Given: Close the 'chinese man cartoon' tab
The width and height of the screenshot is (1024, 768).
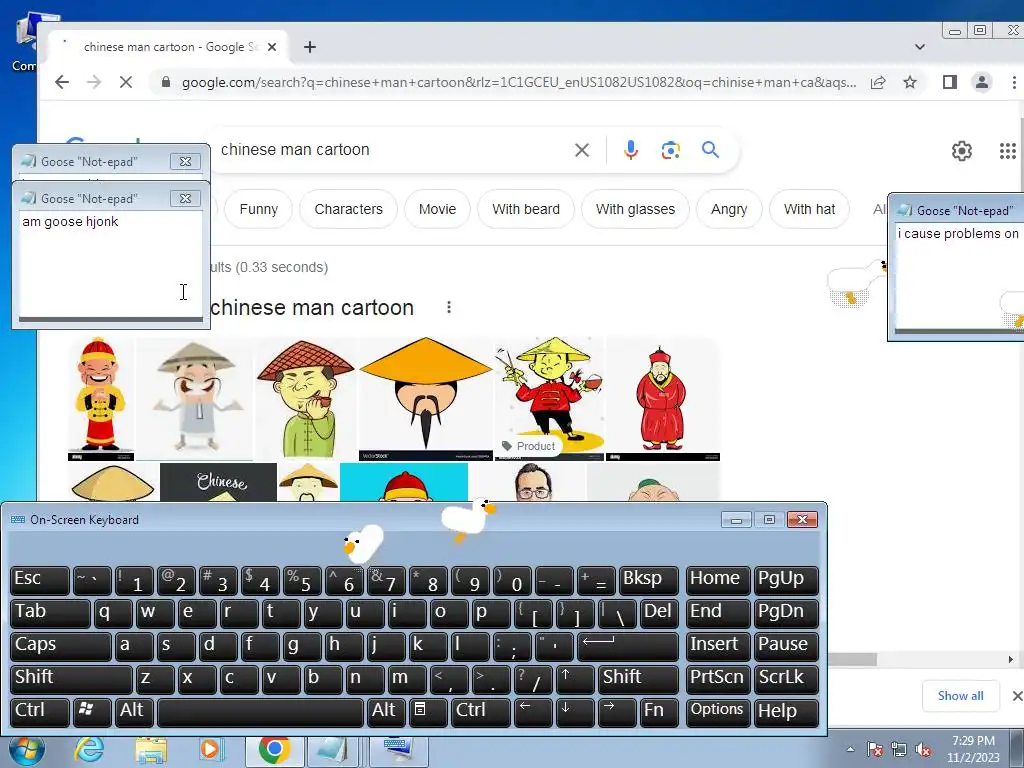Looking at the screenshot, I should coord(272,47).
